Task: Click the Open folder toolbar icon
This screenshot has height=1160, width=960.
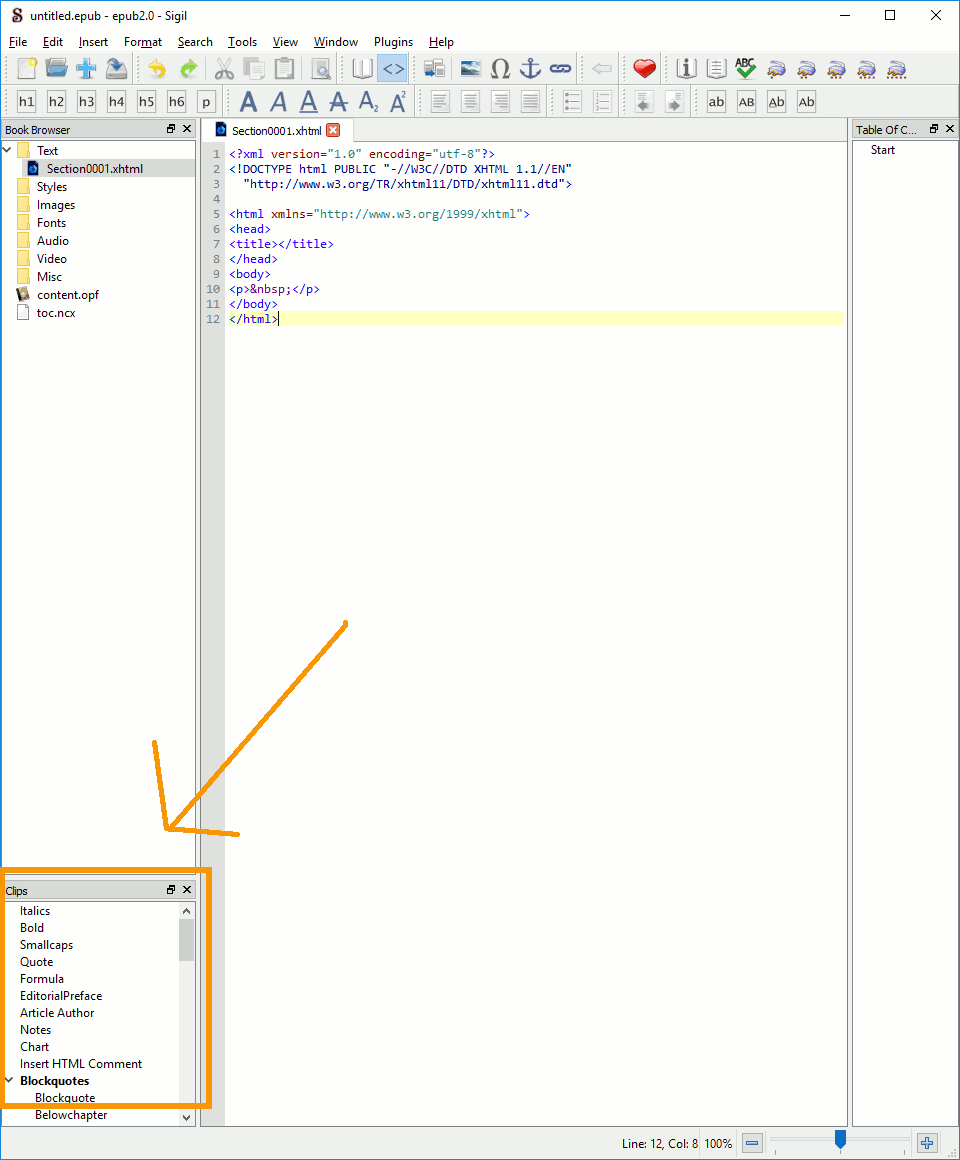Action: pos(56,69)
